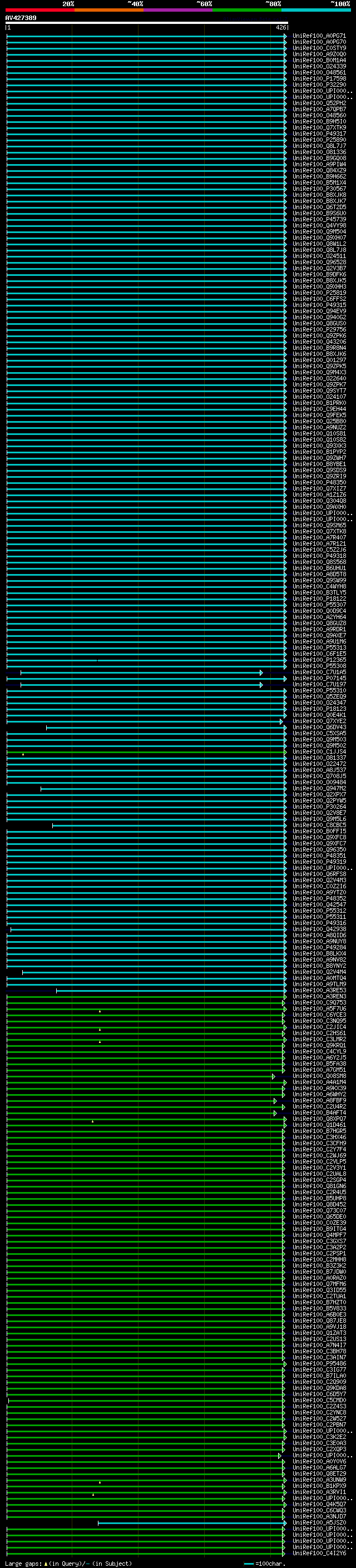The image size is (356, 1568).
Task: Click the green ~80% legend segment
Action: [247, 10]
